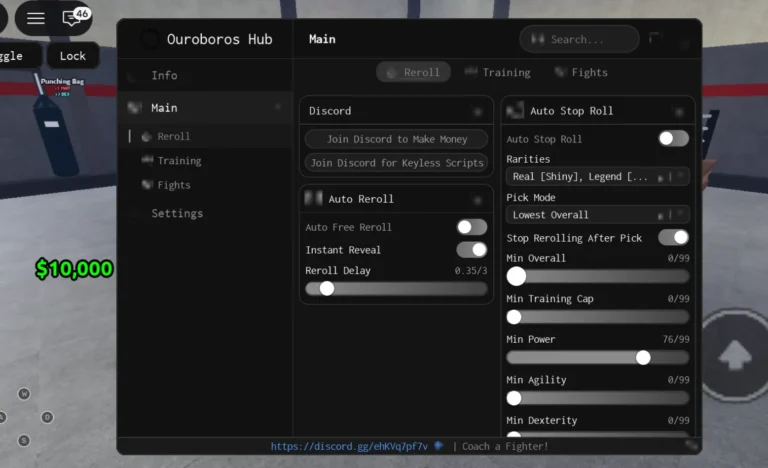
Task: Switch to the Reroll top tab
Action: click(413, 72)
